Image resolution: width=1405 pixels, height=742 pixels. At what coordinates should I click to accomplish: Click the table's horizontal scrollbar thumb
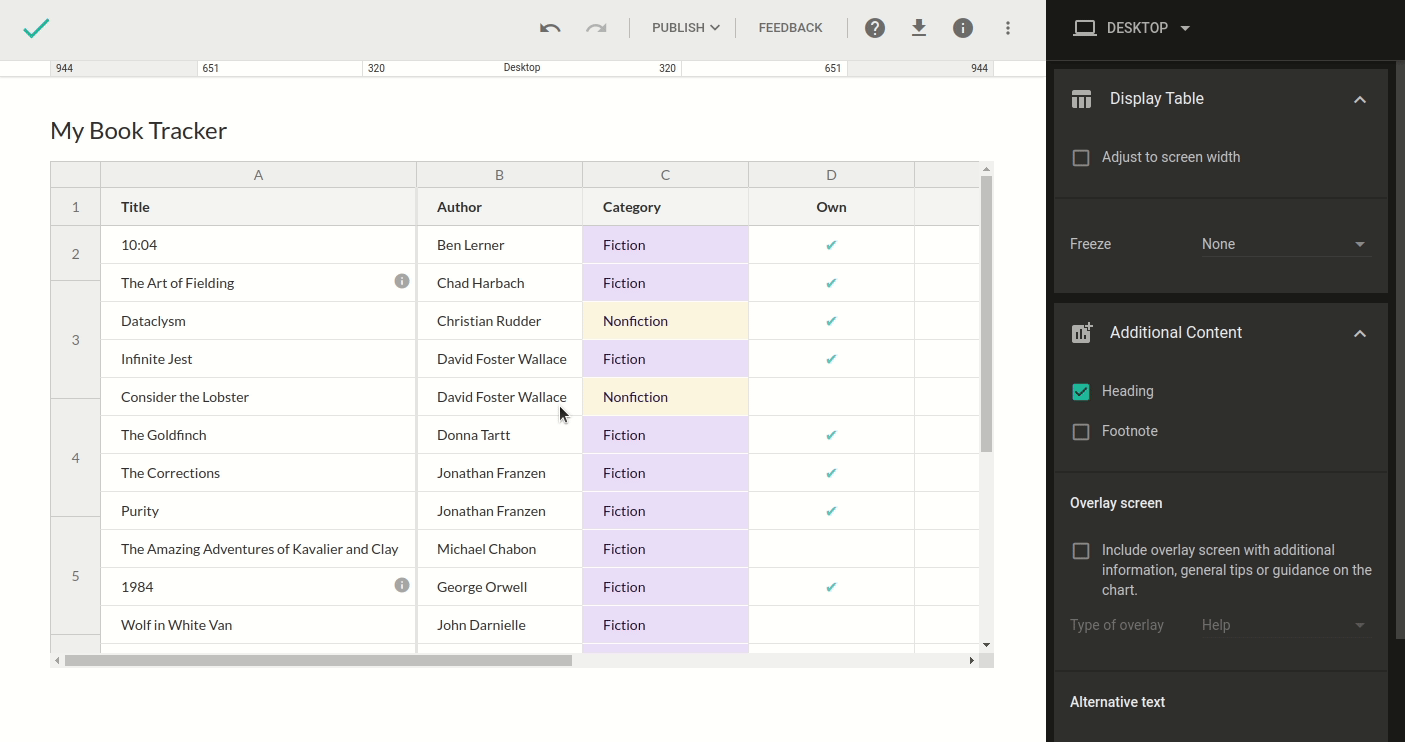coord(318,660)
